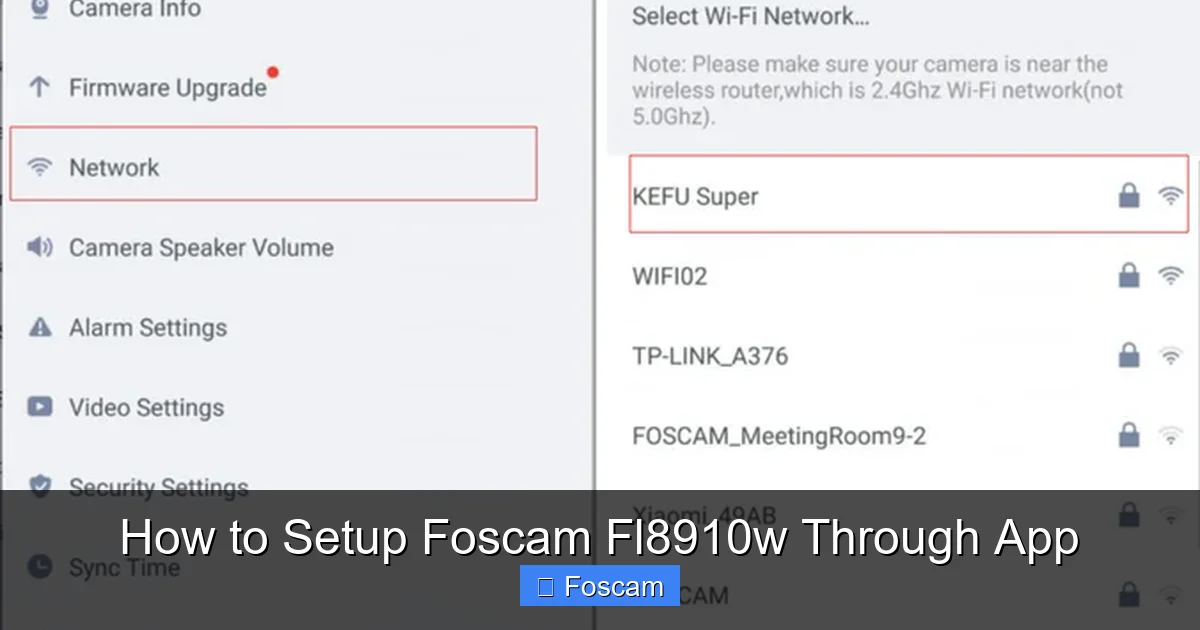
Task: Select Sync Time in the sidebar
Action: tap(123, 567)
